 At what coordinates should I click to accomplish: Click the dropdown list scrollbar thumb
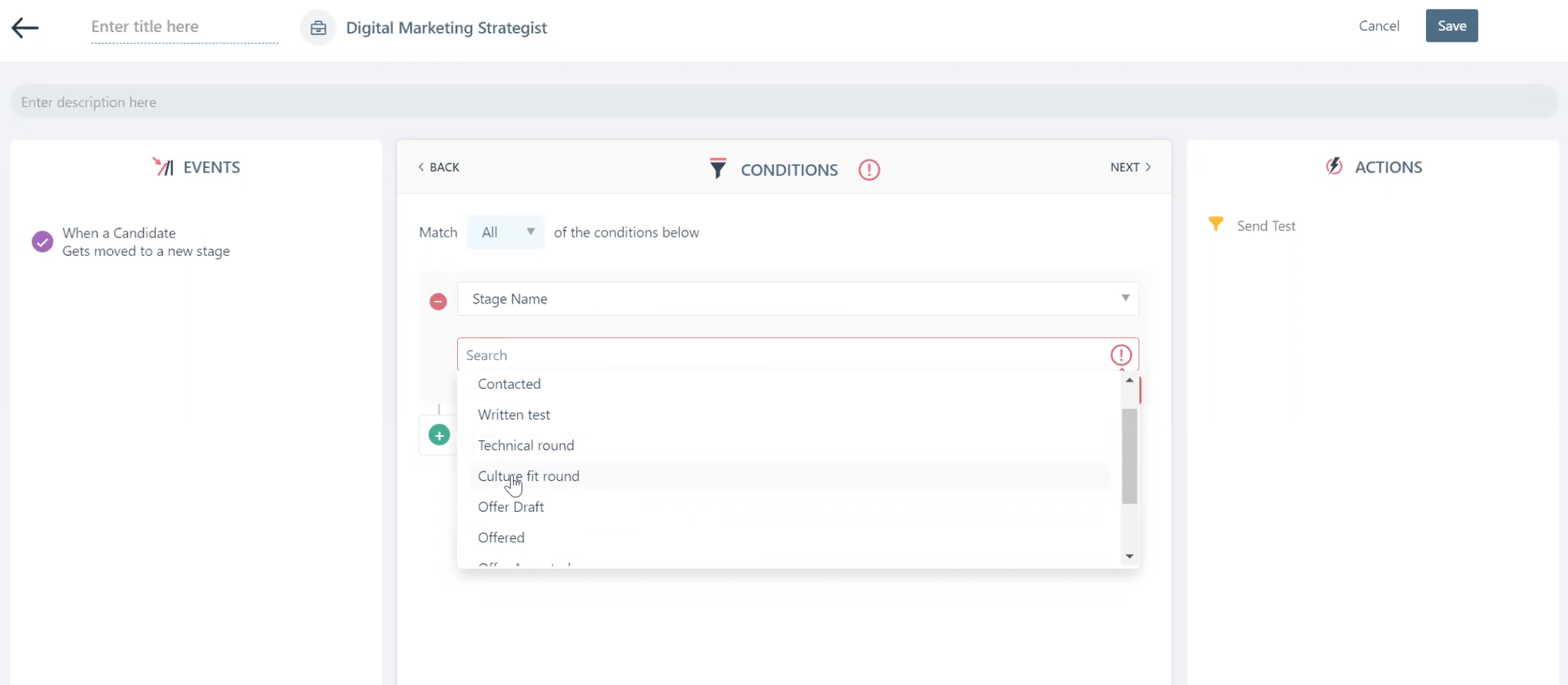[1129, 456]
